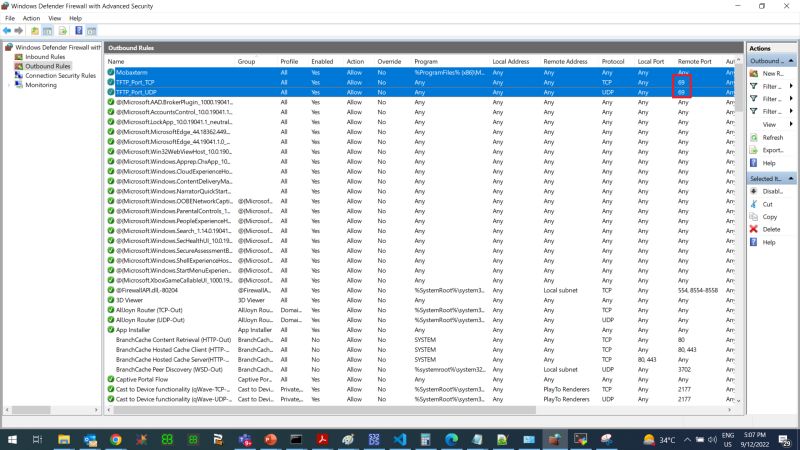Select the Monitoring tree node
This screenshot has width=800, height=450.
pos(41,85)
